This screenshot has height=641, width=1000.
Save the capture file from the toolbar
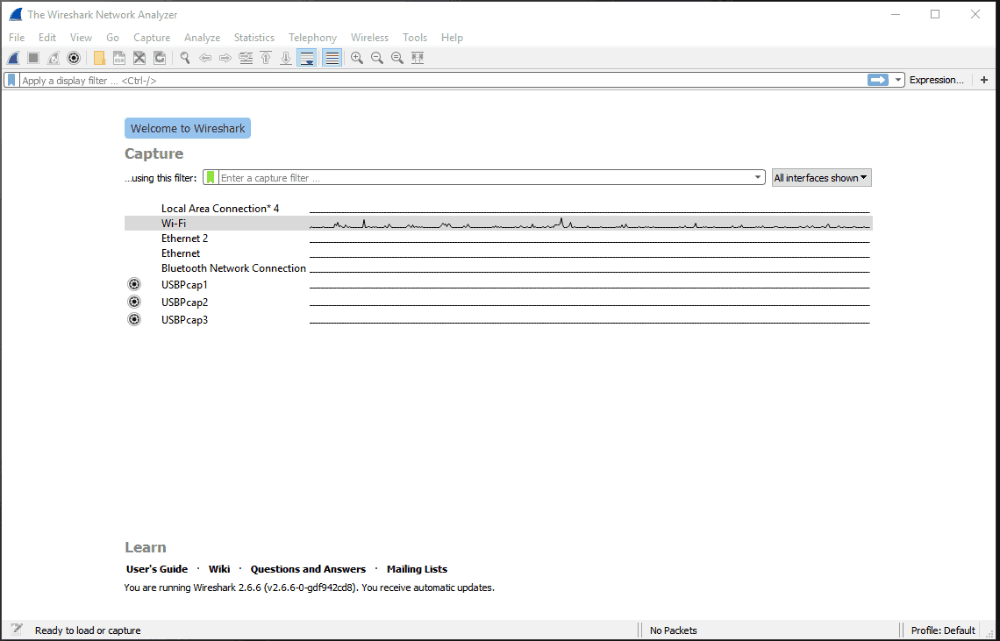(x=119, y=58)
